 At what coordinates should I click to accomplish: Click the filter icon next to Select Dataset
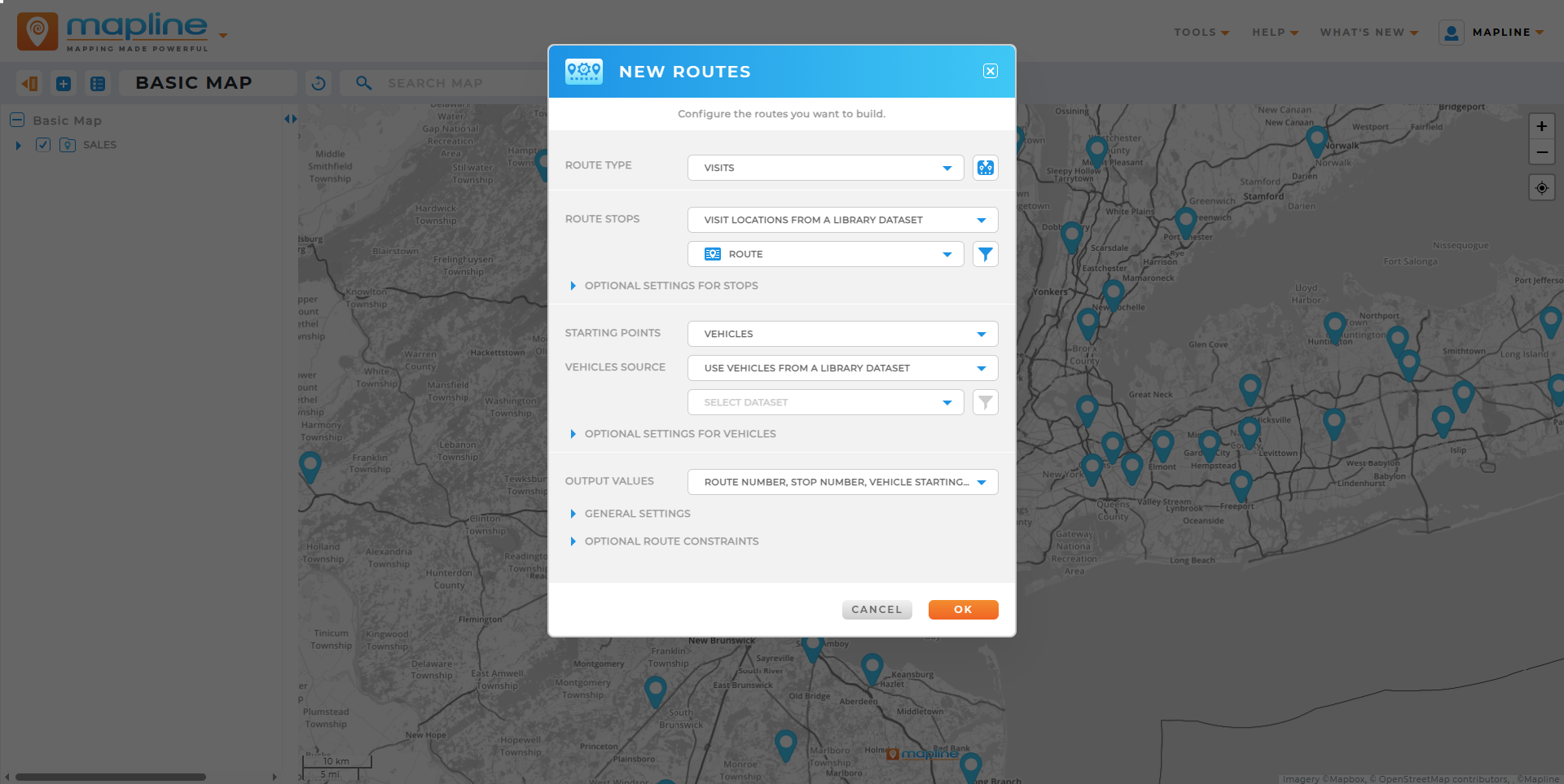985,401
